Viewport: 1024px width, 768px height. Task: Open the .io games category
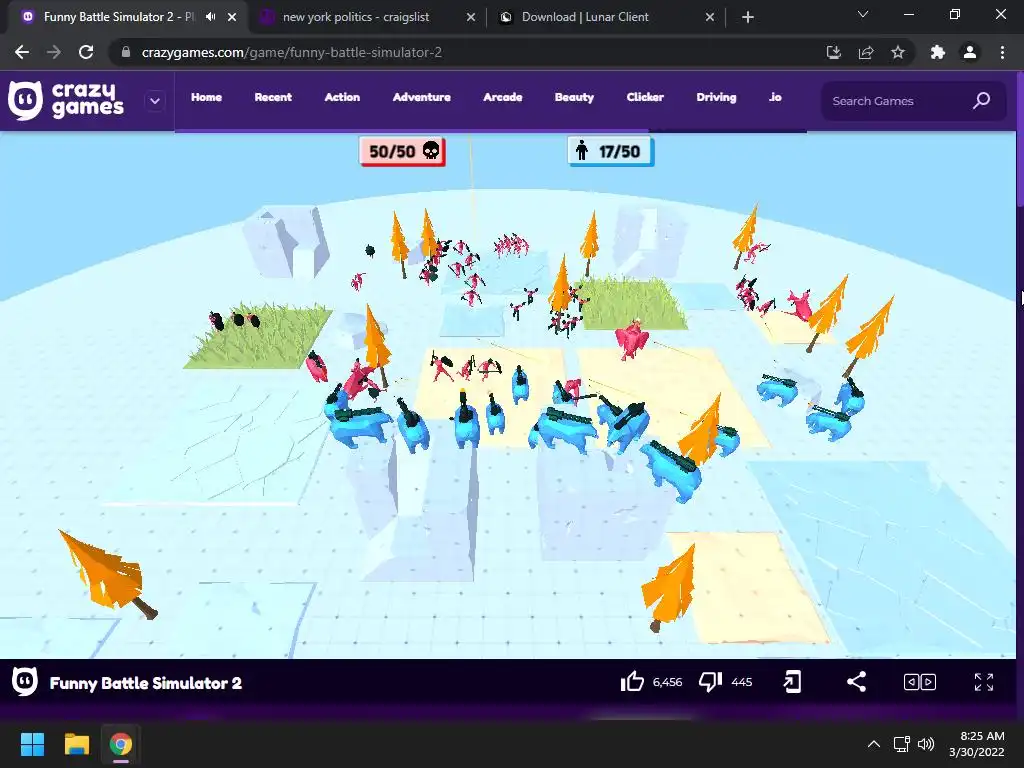[775, 97]
